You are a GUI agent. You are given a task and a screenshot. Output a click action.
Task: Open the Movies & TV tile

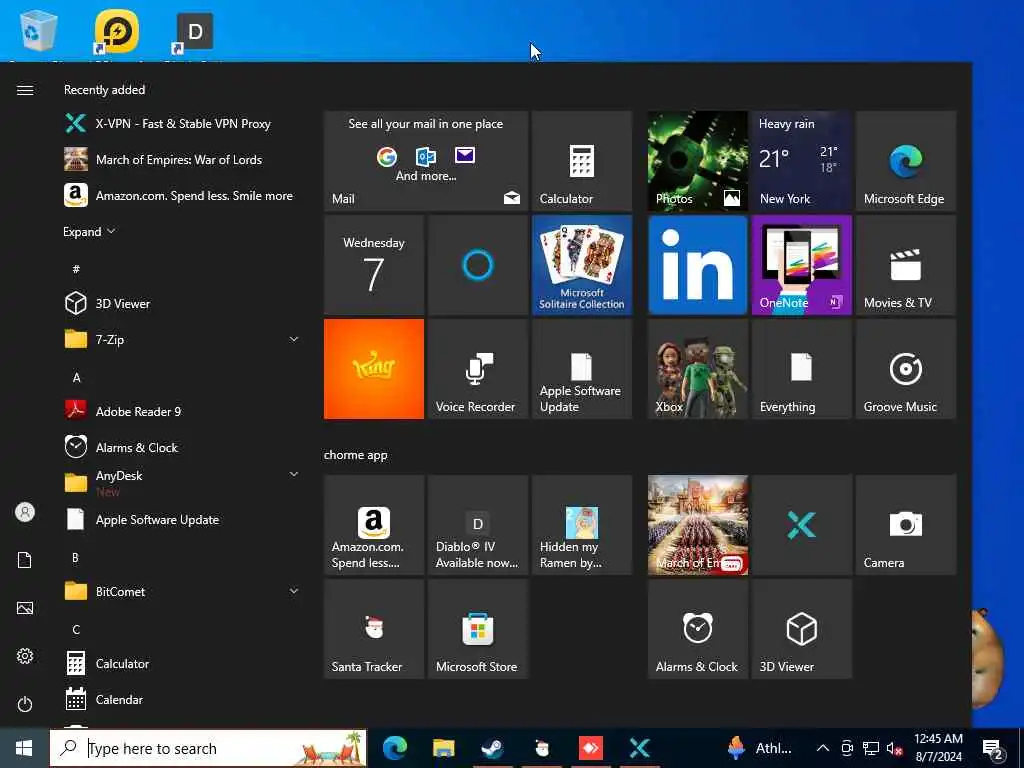click(906, 265)
